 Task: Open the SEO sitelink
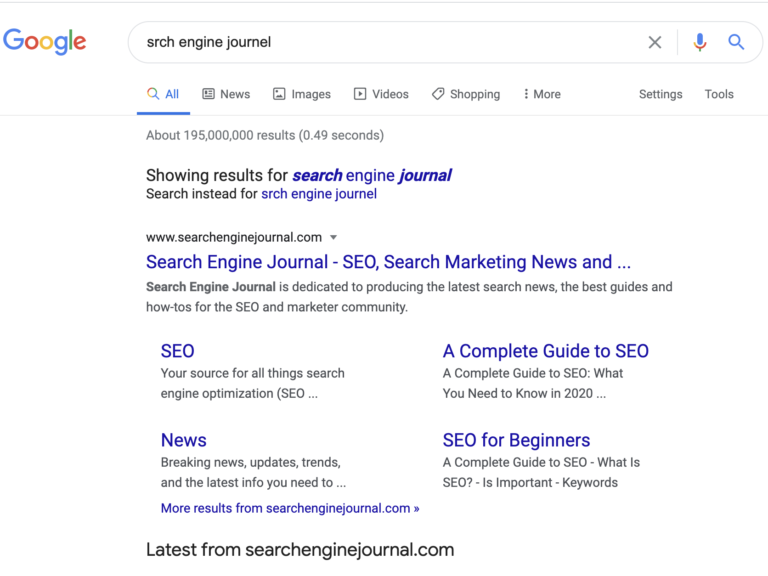coord(178,351)
